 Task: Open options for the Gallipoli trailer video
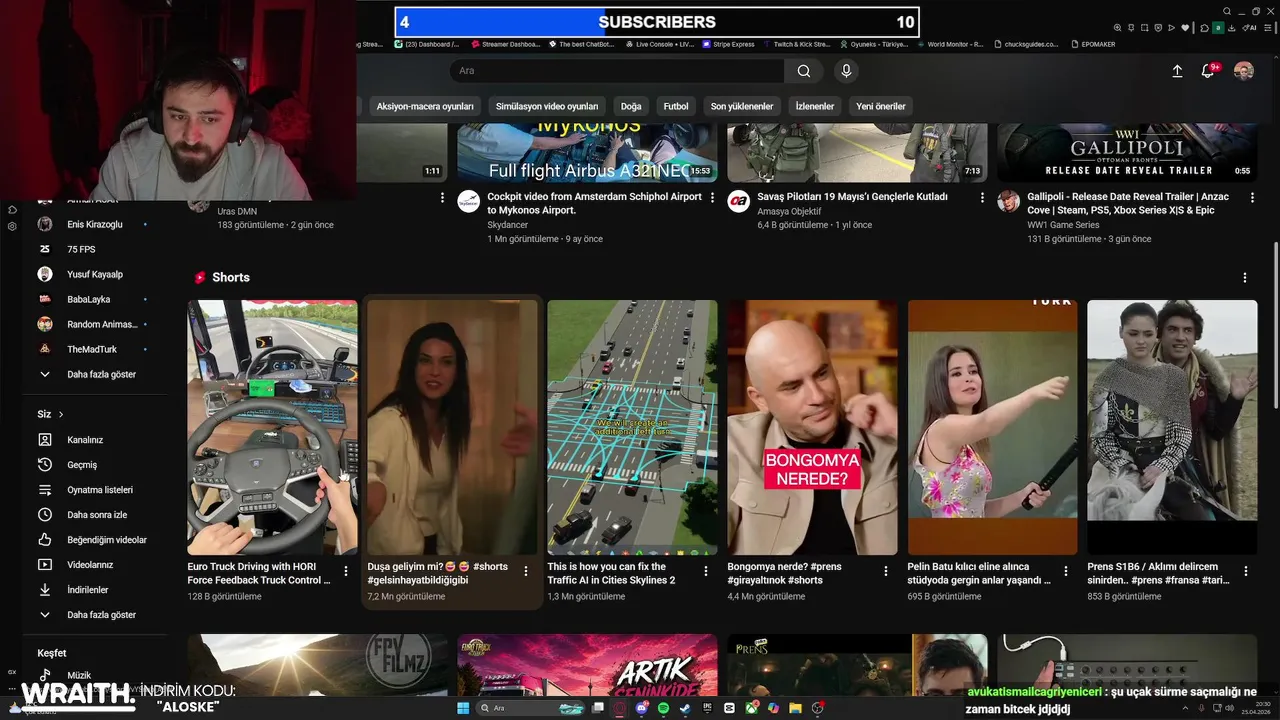pos(1253,198)
